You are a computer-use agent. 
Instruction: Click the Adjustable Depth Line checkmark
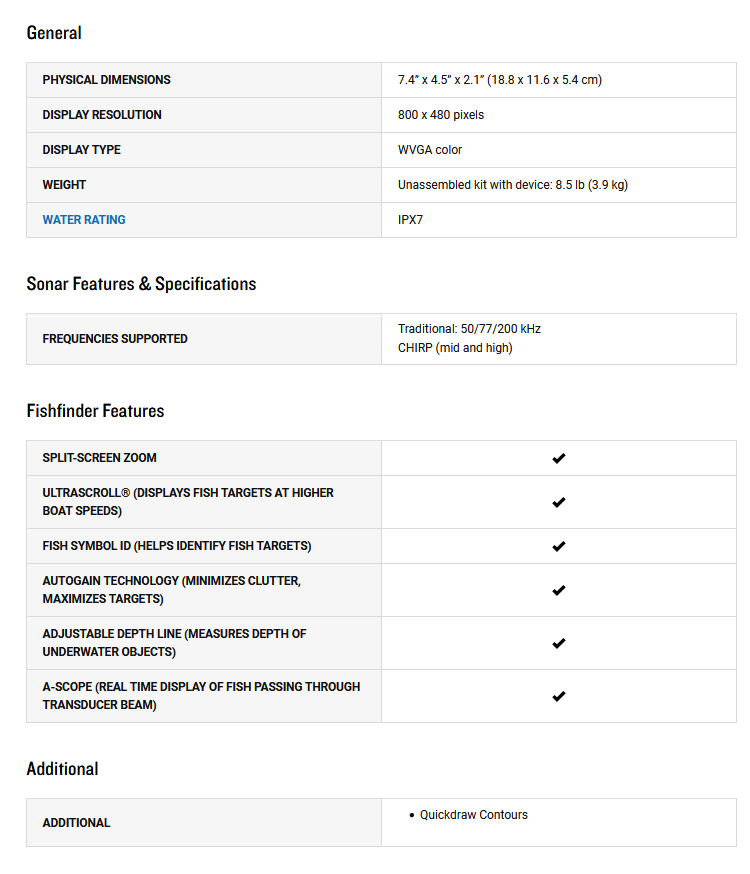coord(559,643)
